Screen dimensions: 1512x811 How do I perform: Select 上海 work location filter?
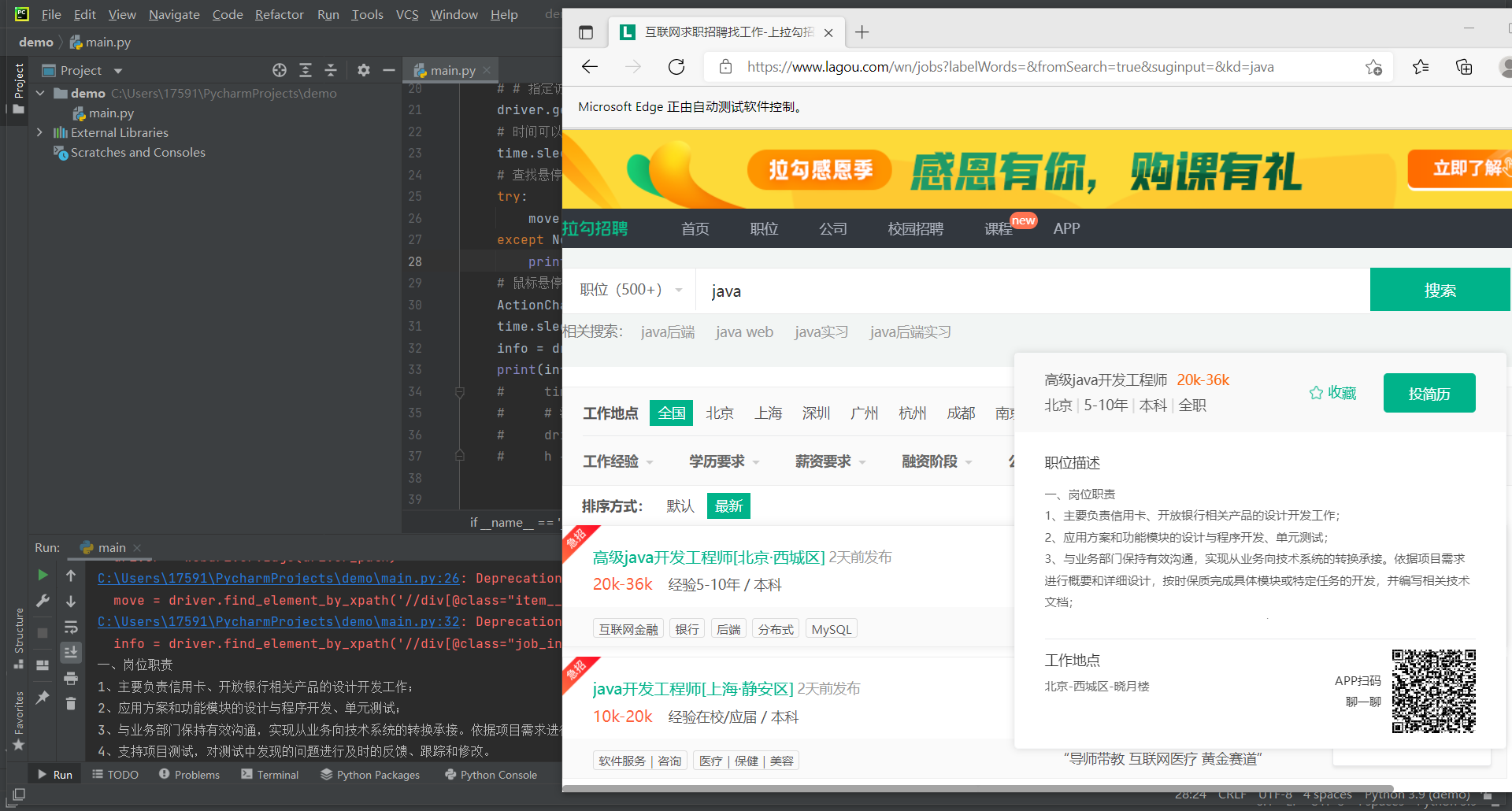(768, 413)
